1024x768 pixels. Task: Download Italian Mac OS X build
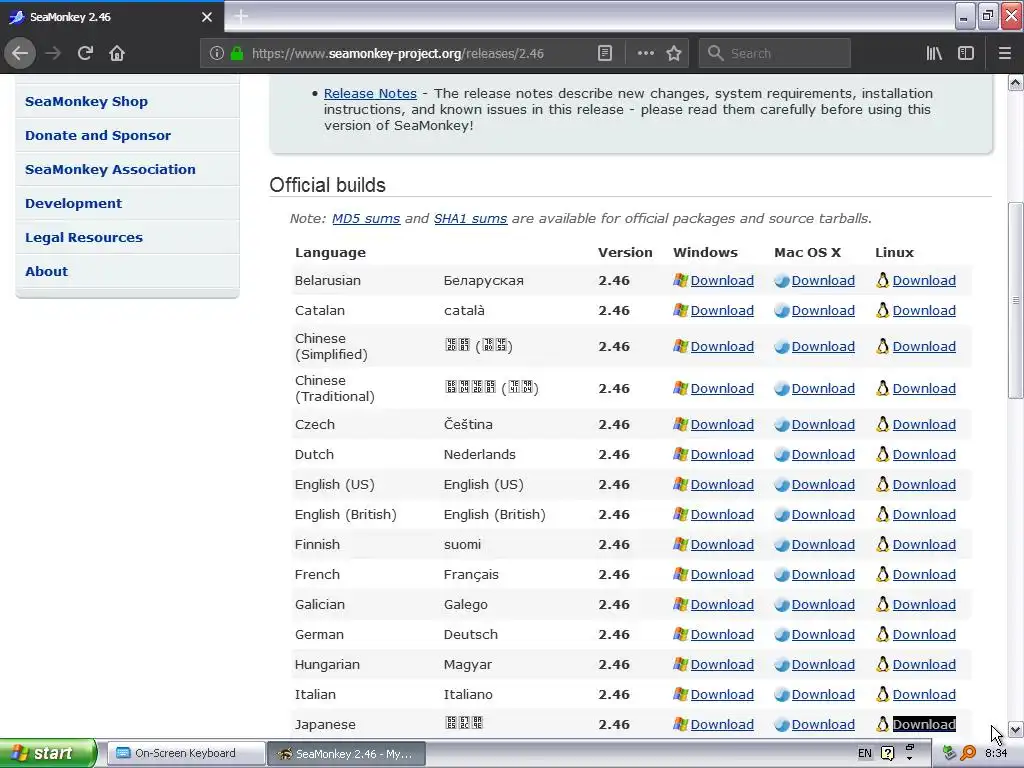point(823,694)
